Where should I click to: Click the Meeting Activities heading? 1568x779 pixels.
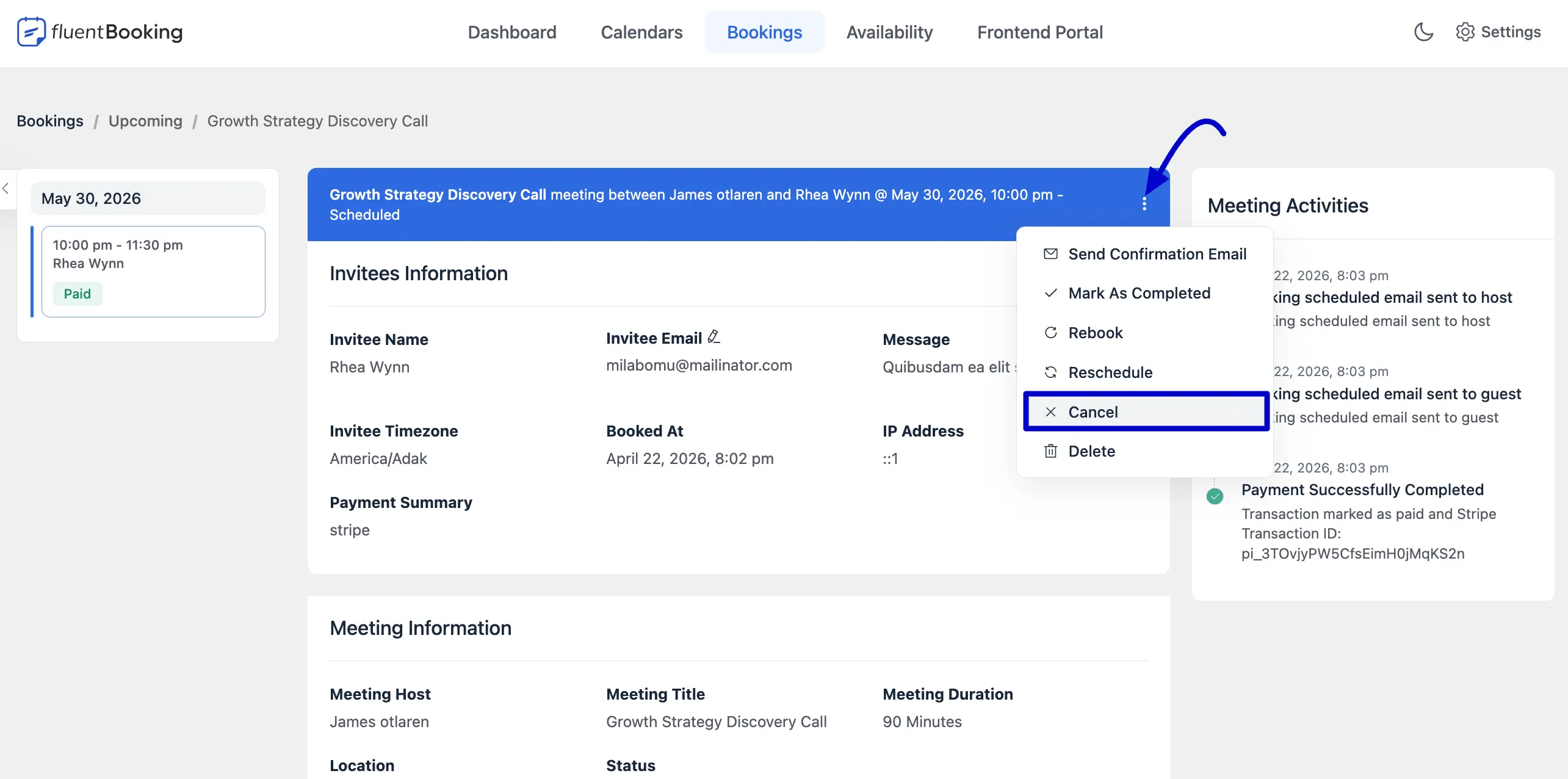[x=1287, y=206]
